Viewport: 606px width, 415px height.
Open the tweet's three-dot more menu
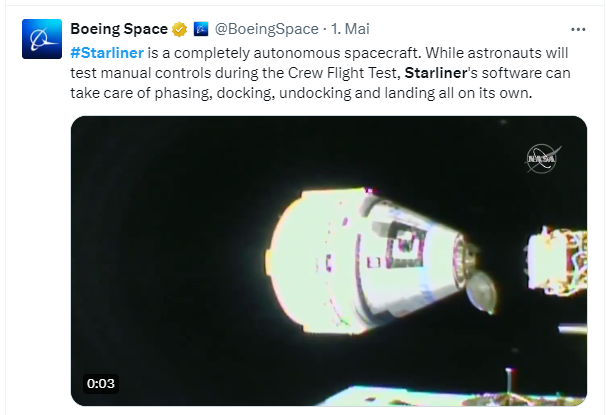click(579, 28)
